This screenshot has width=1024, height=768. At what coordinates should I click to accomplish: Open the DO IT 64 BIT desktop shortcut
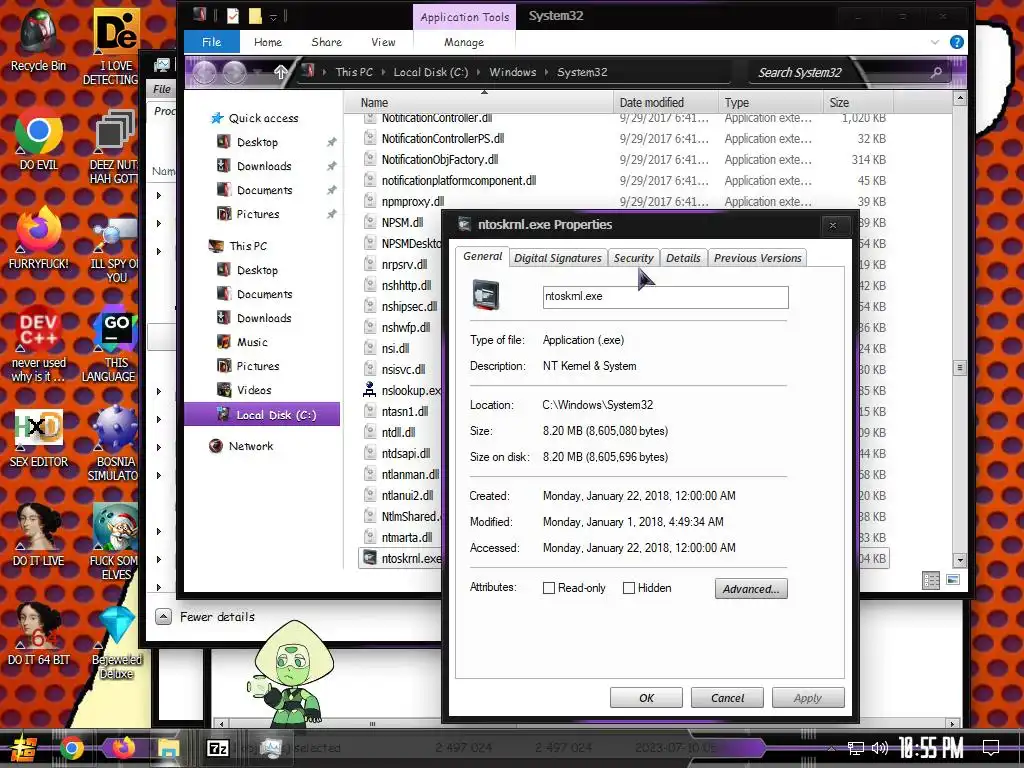[38, 635]
